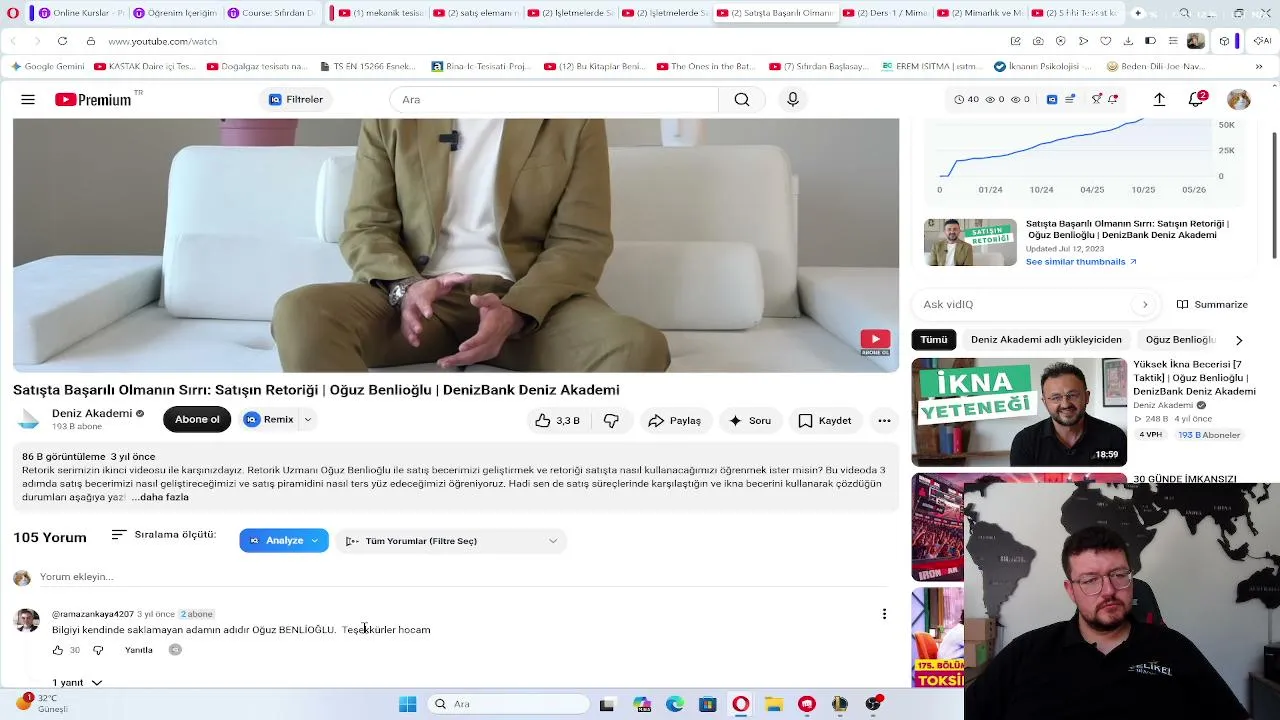Viewport: 1280px width, 720px height.
Task: Dislike the ramazankaya4207 comment
Action: click(x=98, y=650)
